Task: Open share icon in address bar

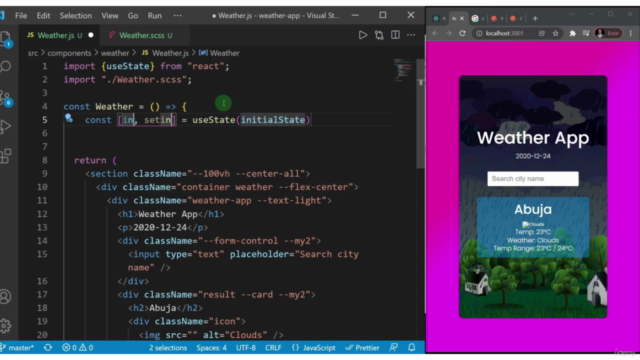Action: pos(542,33)
